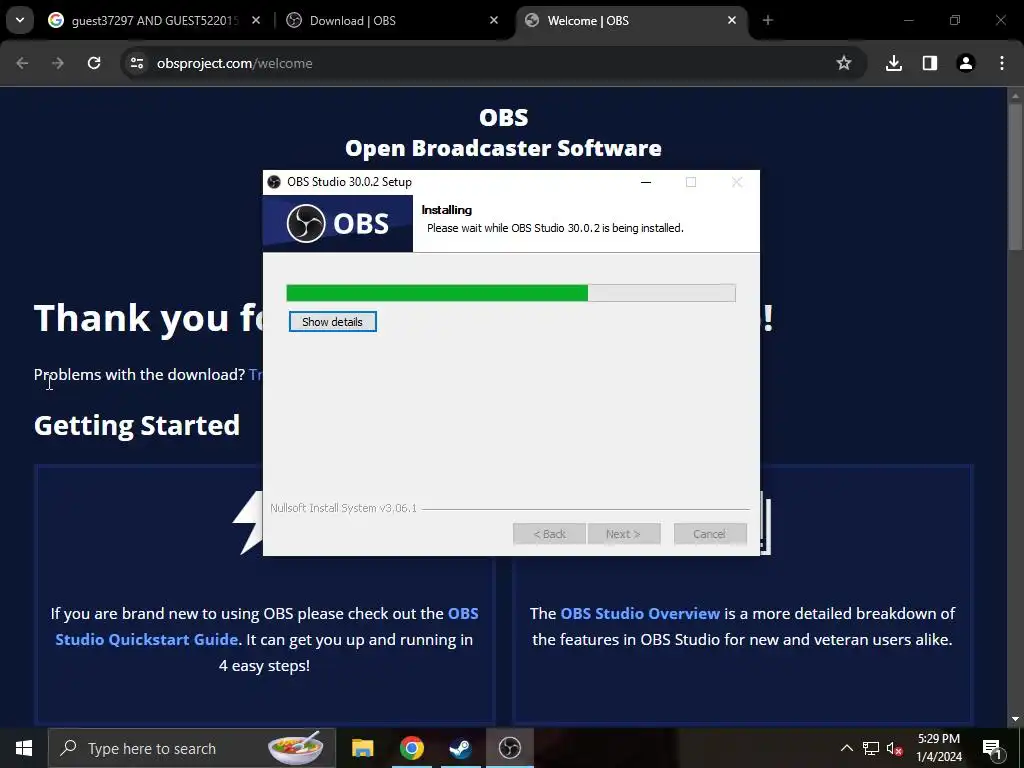
Task: Open the Windows Start menu
Action: coord(24,748)
